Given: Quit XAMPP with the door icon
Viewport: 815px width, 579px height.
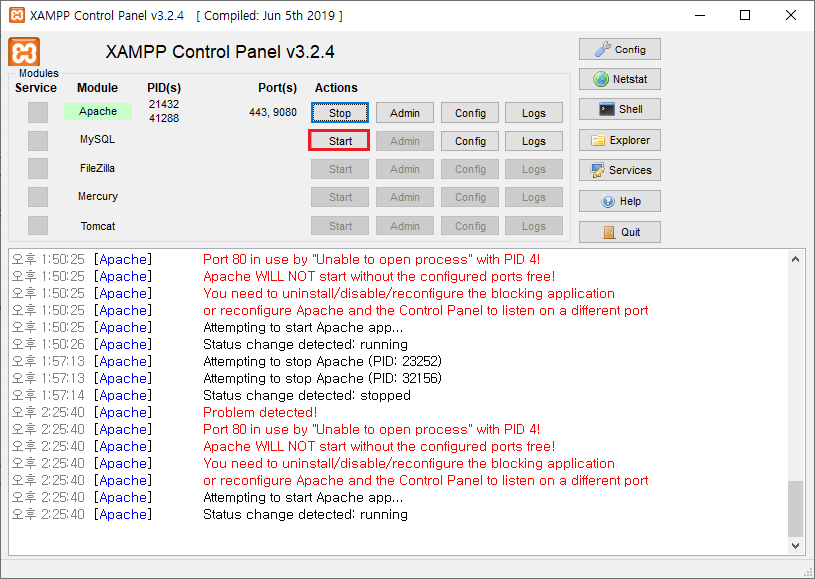Looking at the screenshot, I should [620, 232].
